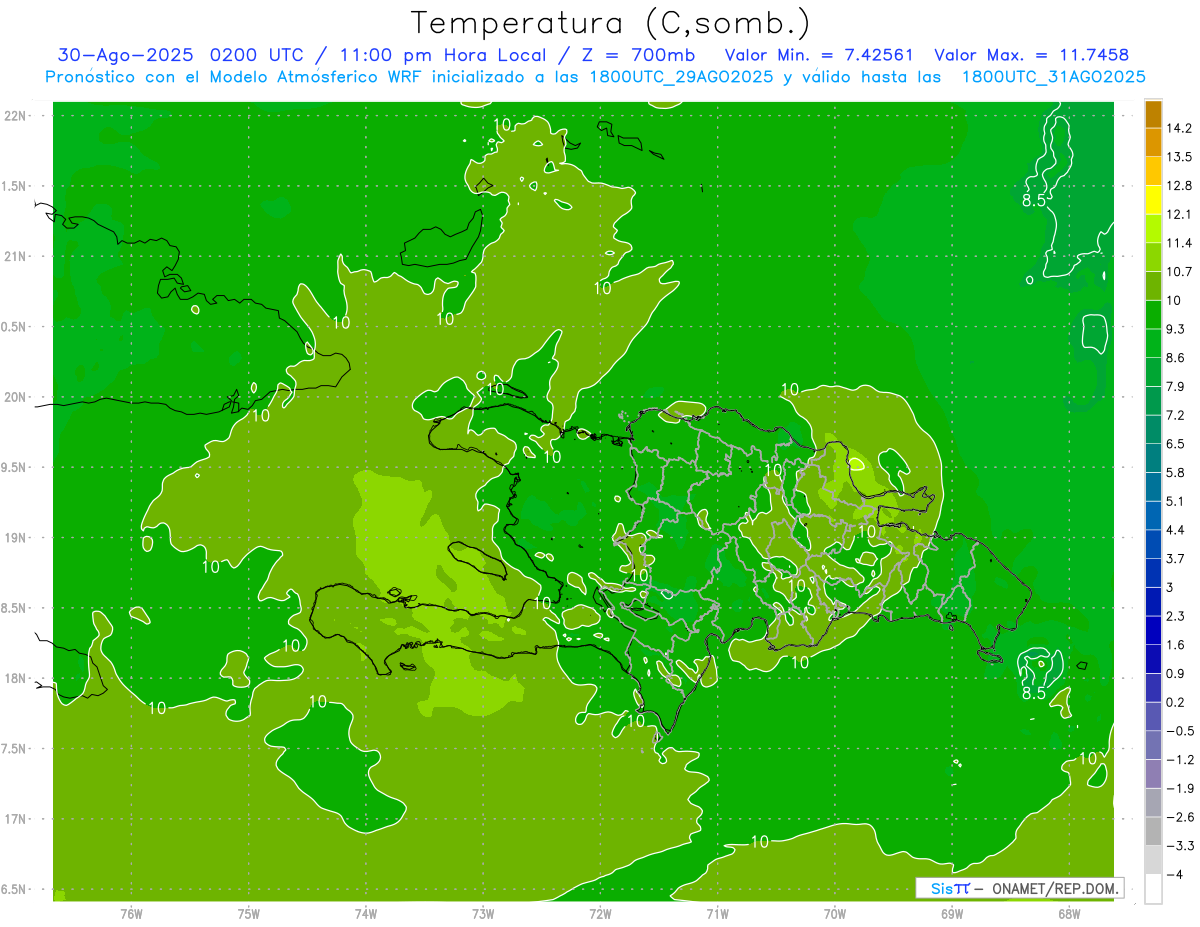Click the 17N latitude axis label
The height and width of the screenshot is (927, 1200).
click(x=14, y=819)
